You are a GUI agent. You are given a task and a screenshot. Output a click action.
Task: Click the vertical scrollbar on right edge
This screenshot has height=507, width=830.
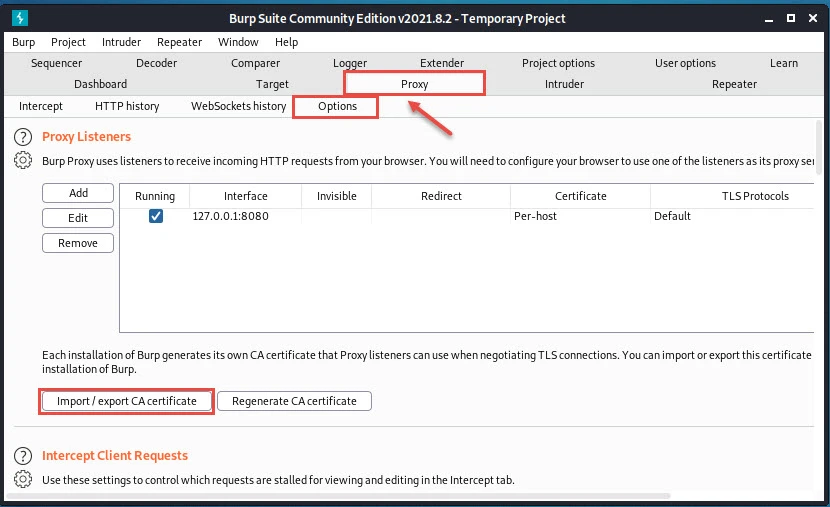click(819, 148)
